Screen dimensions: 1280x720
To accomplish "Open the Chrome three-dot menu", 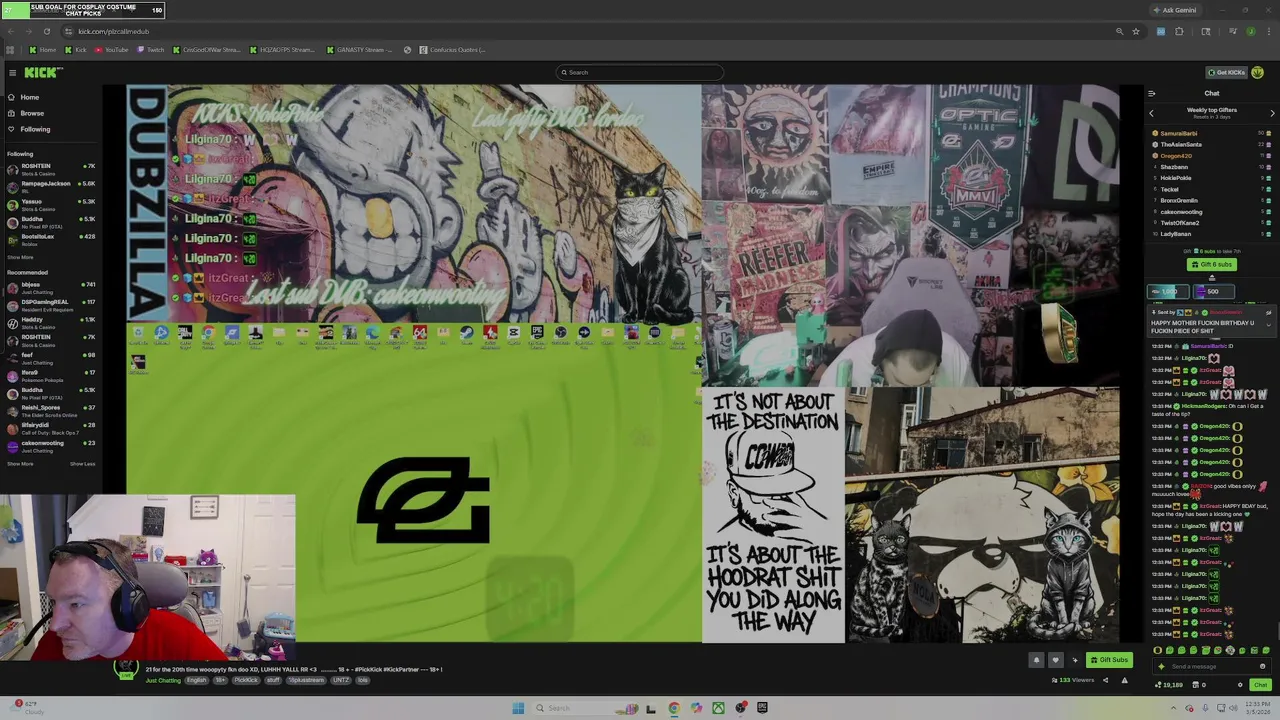I will pyautogui.click(x=1269, y=31).
